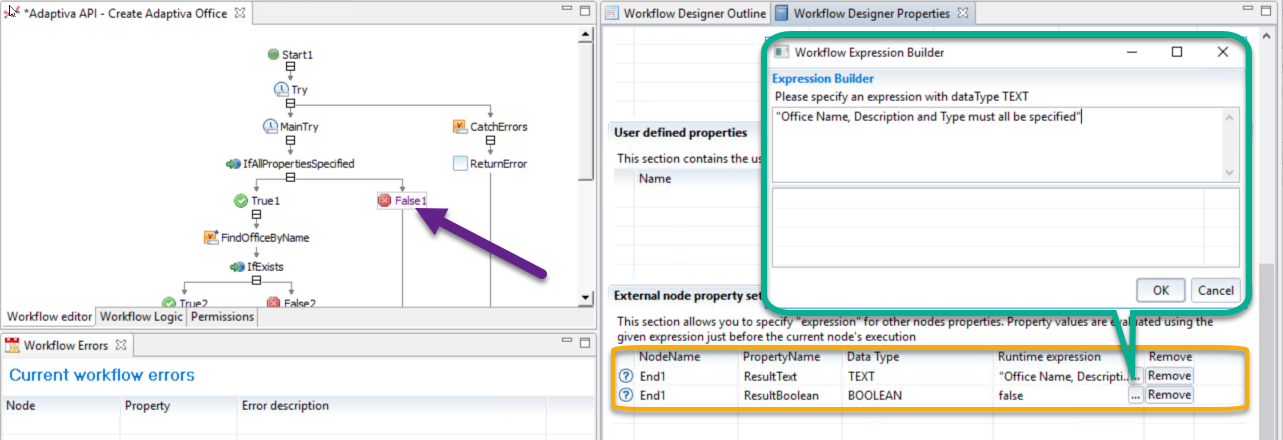The height and width of the screenshot is (440, 1283).
Task: Click the Node column header in Workflow Errors
Action: [x=60, y=406]
